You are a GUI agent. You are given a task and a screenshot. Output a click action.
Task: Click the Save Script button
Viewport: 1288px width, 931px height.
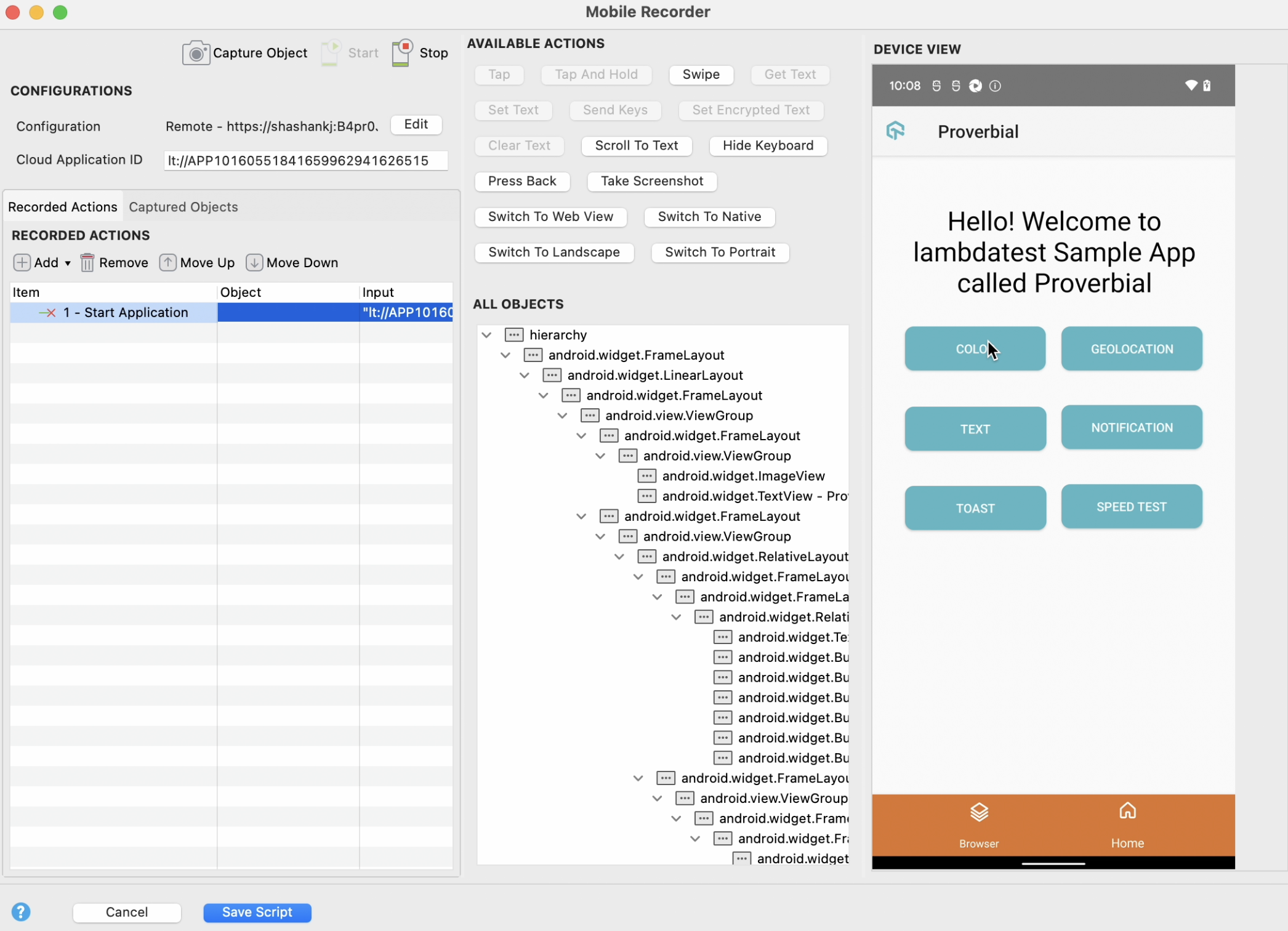pyautogui.click(x=256, y=912)
